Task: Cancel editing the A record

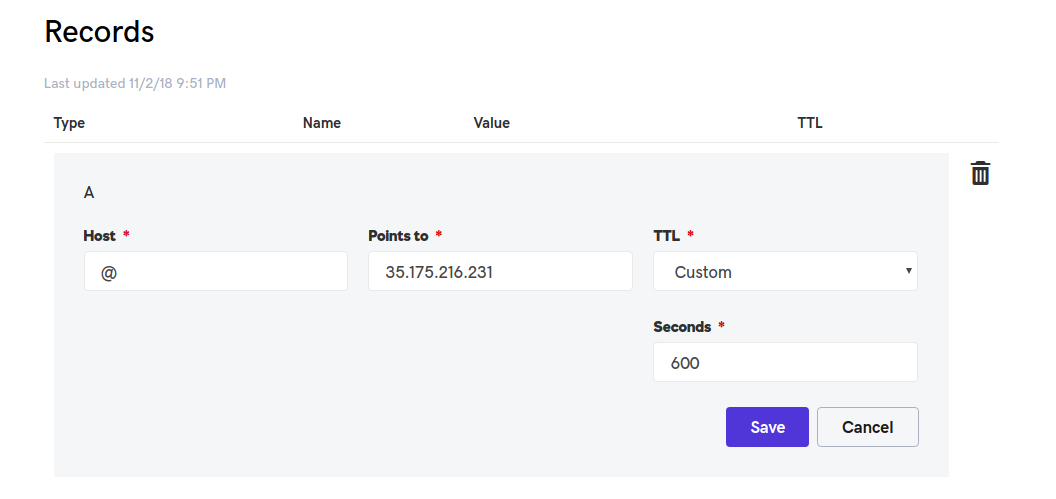Action: click(x=867, y=427)
